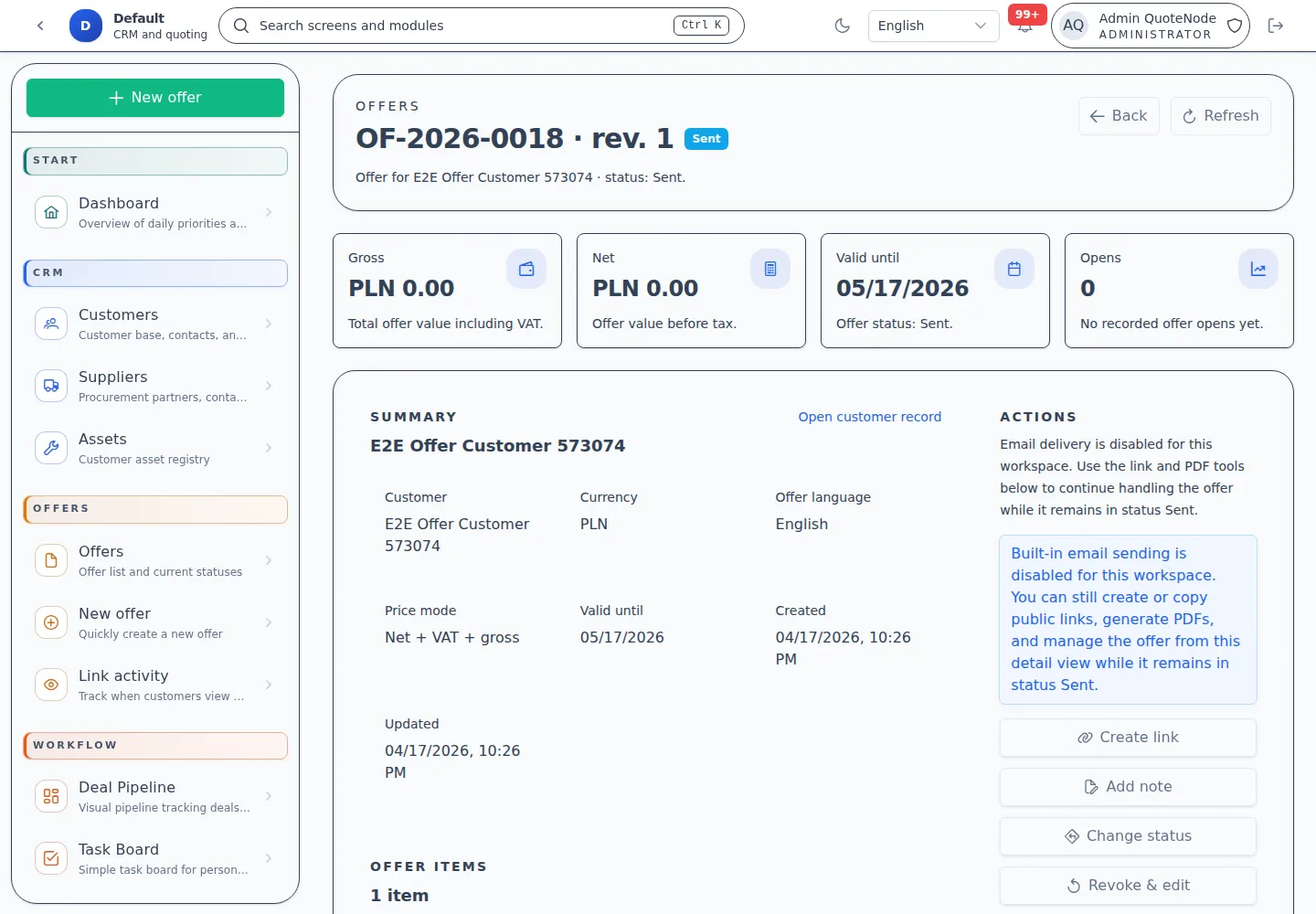Viewport: 1316px width, 914px height.
Task: Click the Offers document icon
Action: pyautogui.click(x=51, y=560)
